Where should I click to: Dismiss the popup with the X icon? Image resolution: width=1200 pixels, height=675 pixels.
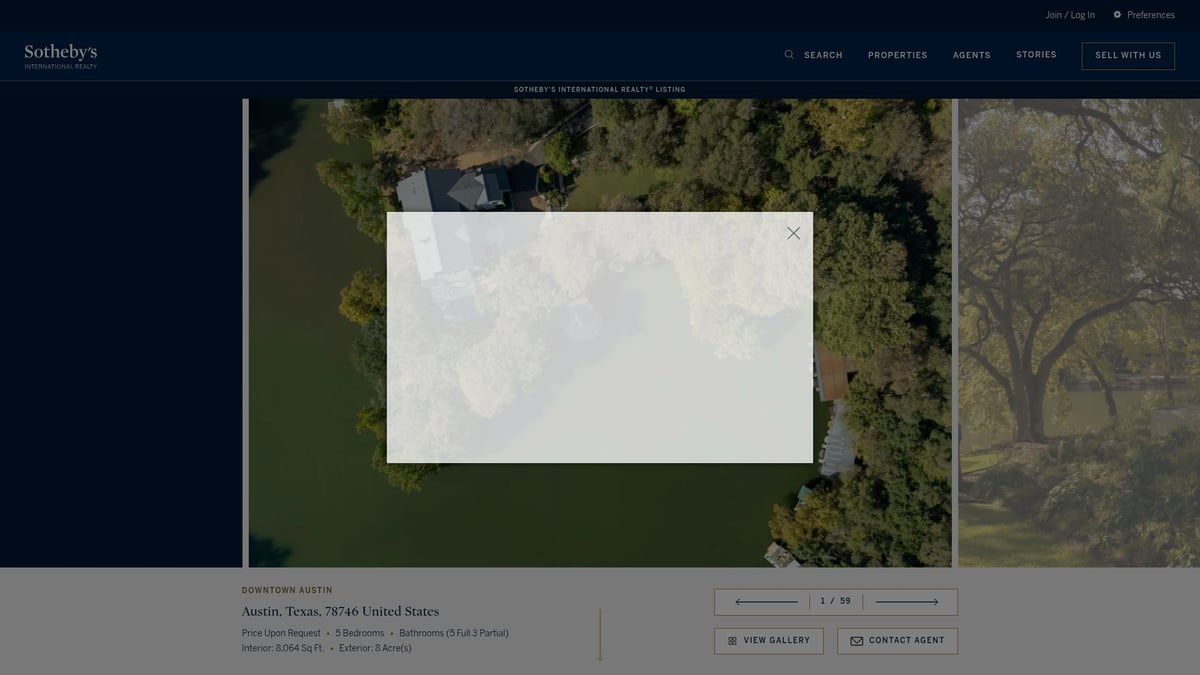pyautogui.click(x=793, y=232)
